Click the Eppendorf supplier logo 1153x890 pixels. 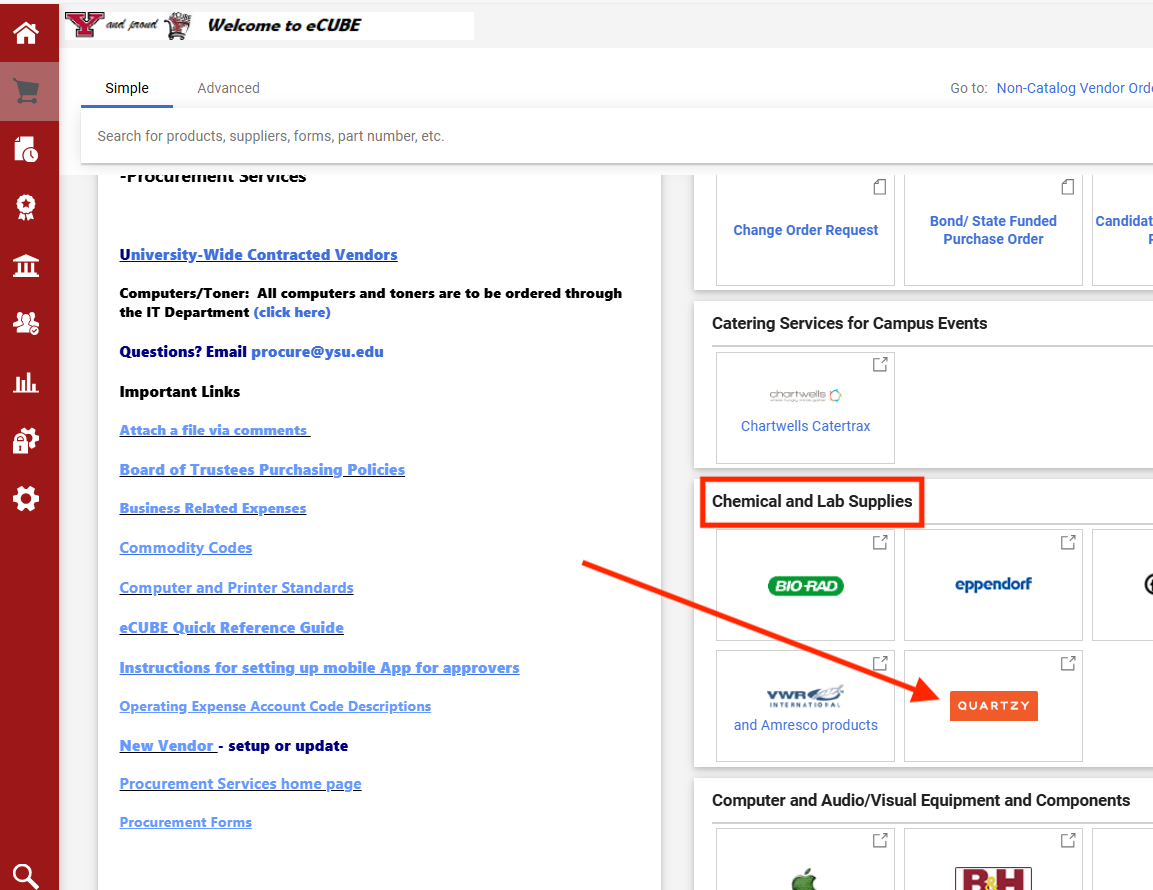click(993, 585)
